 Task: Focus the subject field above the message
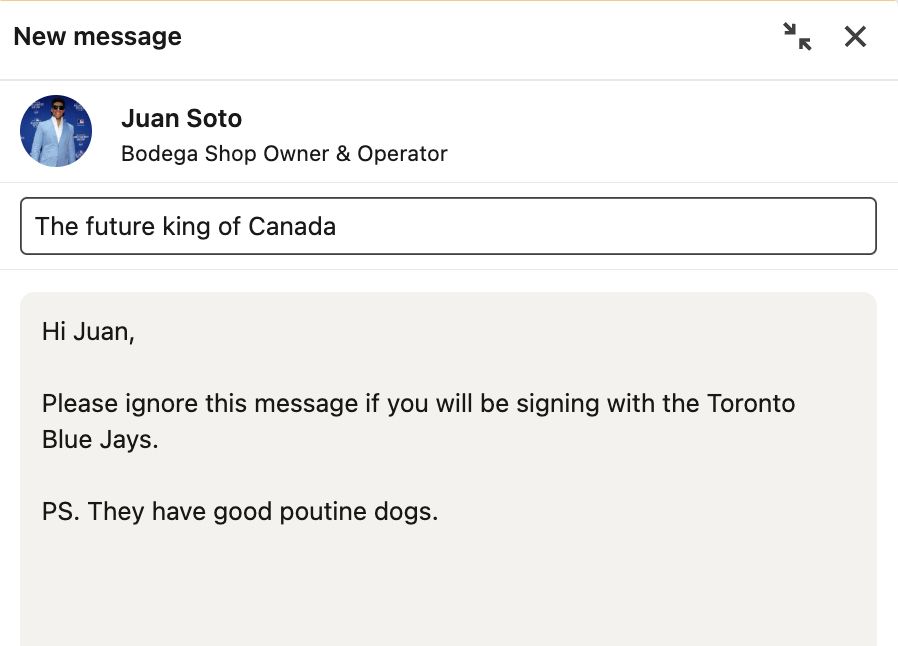[x=600, y=226]
